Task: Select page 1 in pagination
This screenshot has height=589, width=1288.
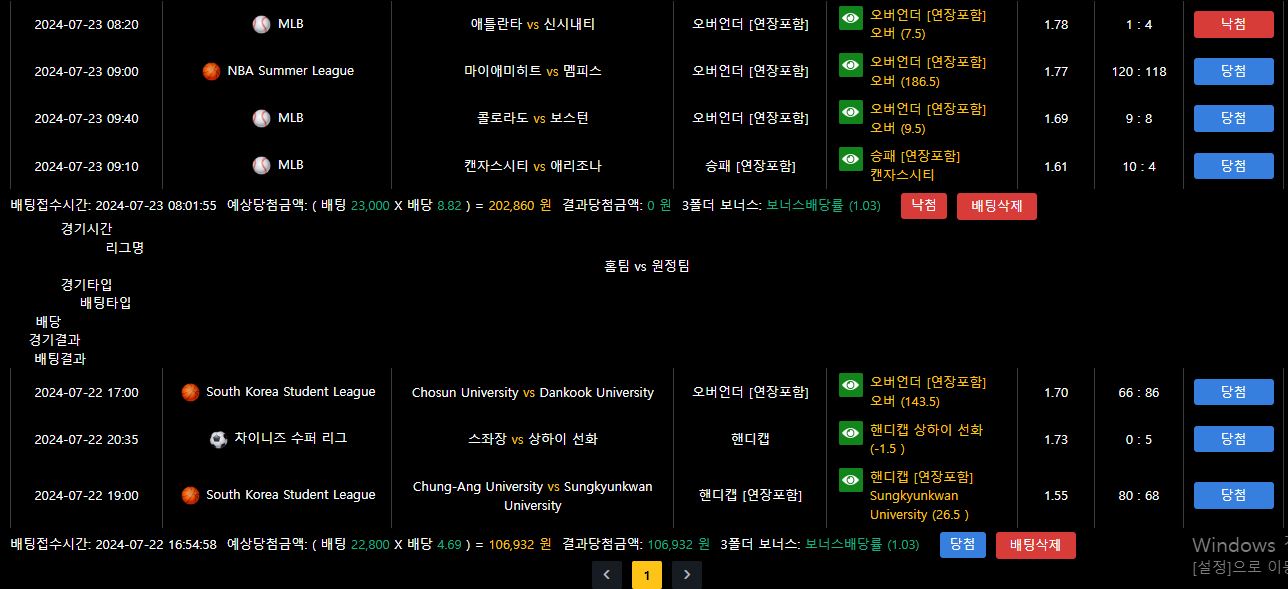Action: (x=647, y=575)
